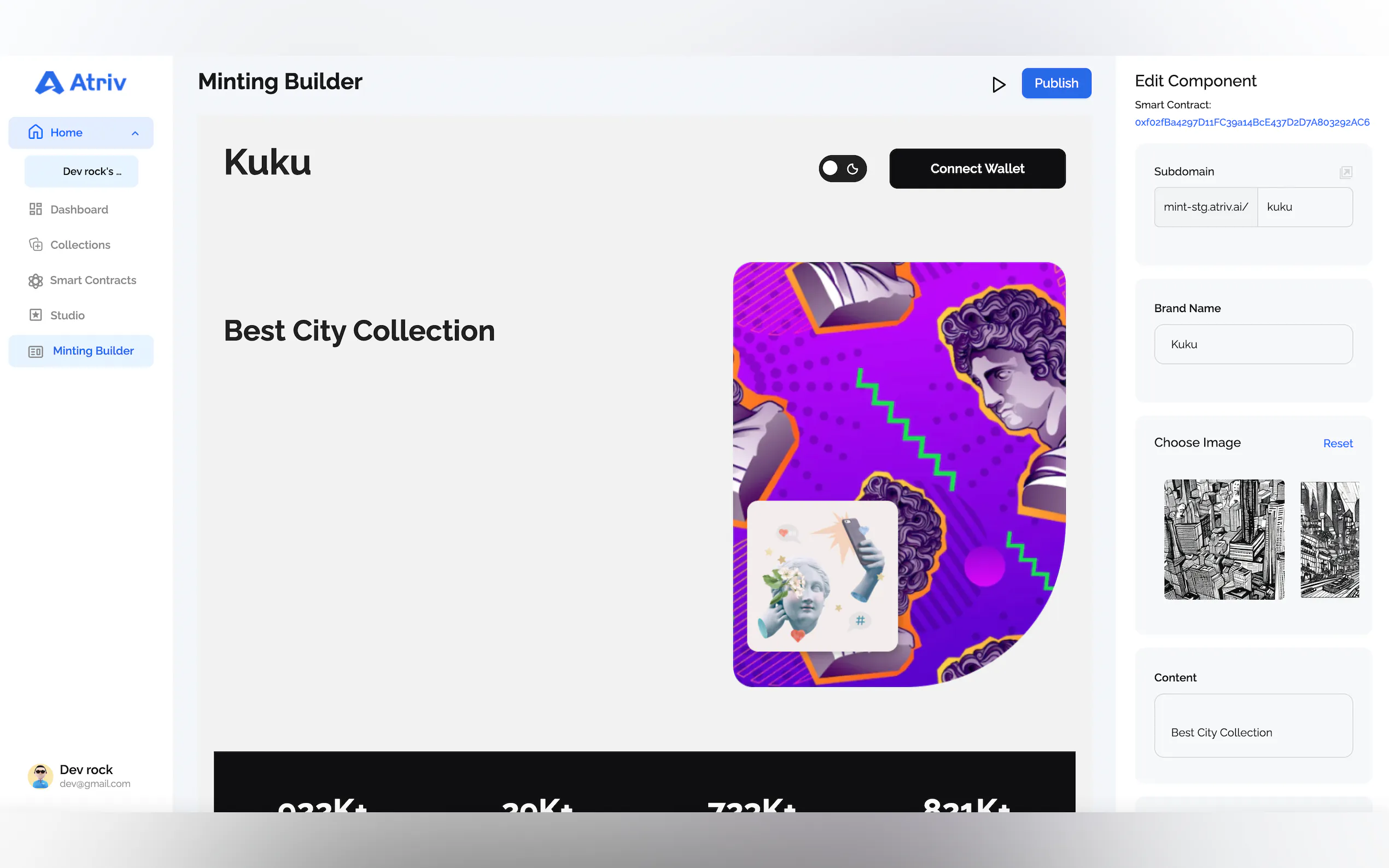This screenshot has height=868, width=1389.
Task: Collapse the Home menu chevron
Action: coord(135,133)
